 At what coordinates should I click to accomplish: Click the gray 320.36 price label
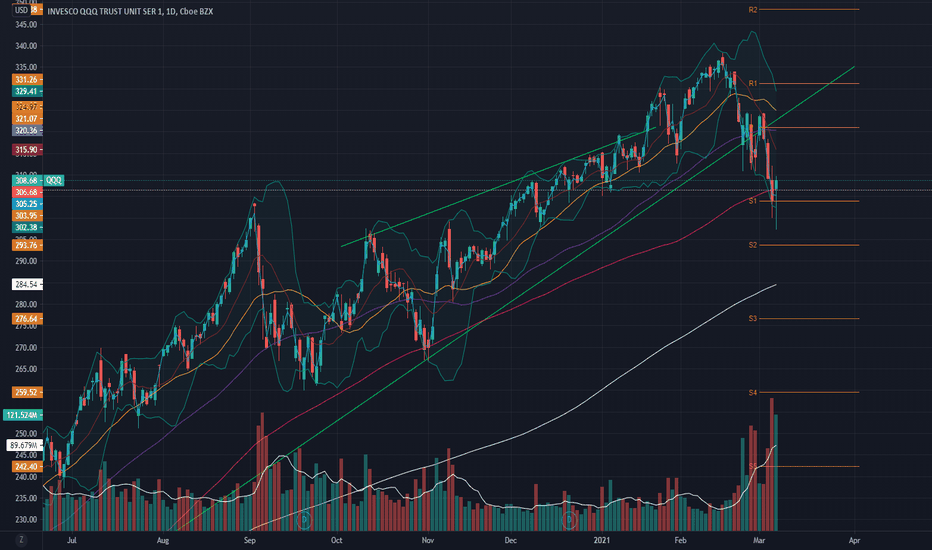[x=27, y=131]
